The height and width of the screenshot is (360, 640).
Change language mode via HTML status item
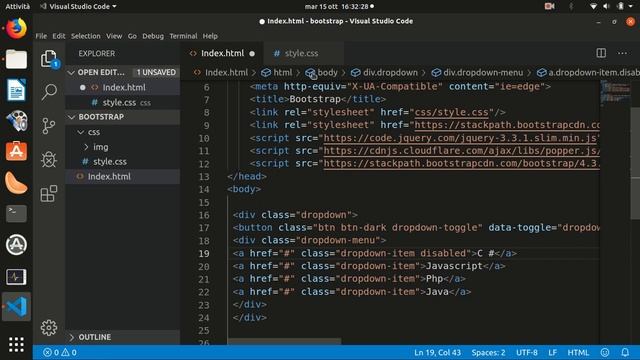[x=578, y=352]
